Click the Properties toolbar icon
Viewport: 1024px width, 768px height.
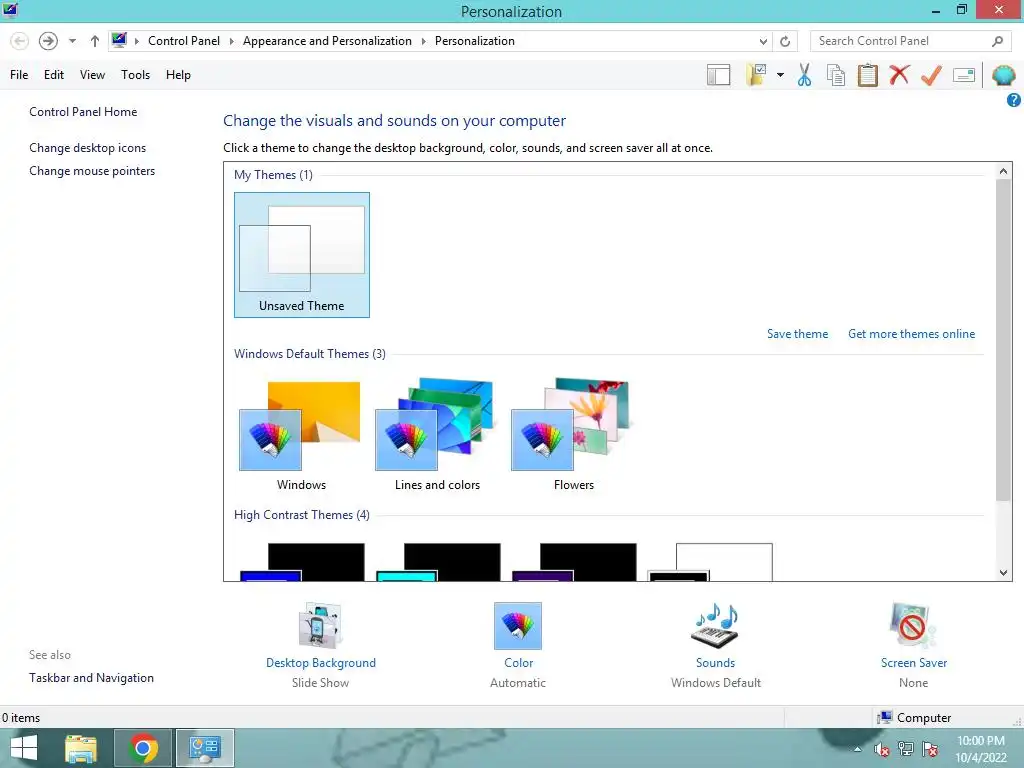coord(964,75)
